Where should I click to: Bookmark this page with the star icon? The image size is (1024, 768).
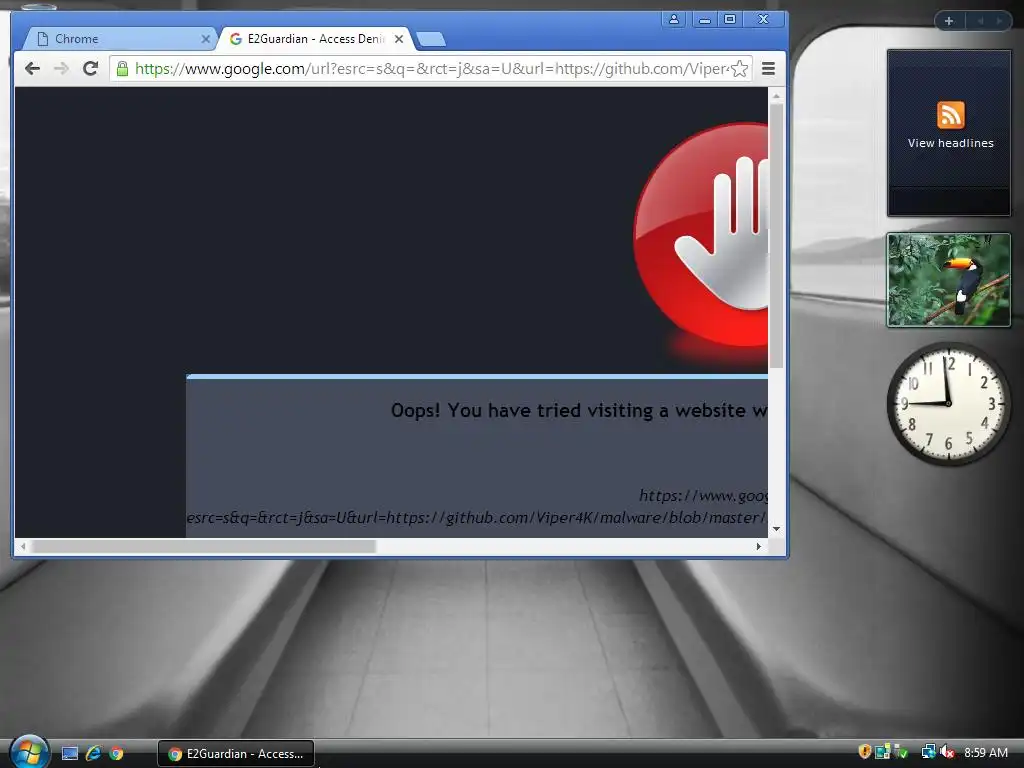point(739,69)
